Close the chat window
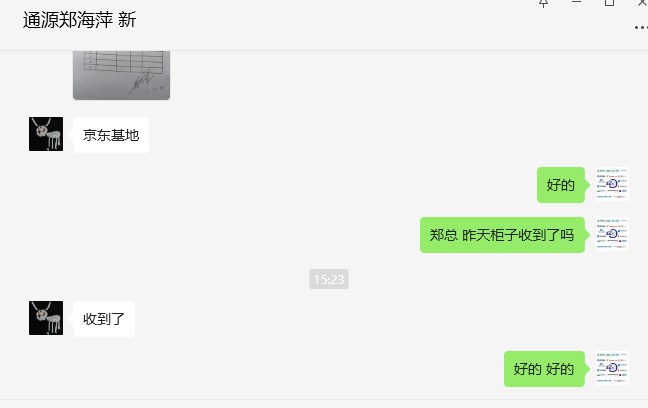The height and width of the screenshot is (408, 648). pos(643,2)
